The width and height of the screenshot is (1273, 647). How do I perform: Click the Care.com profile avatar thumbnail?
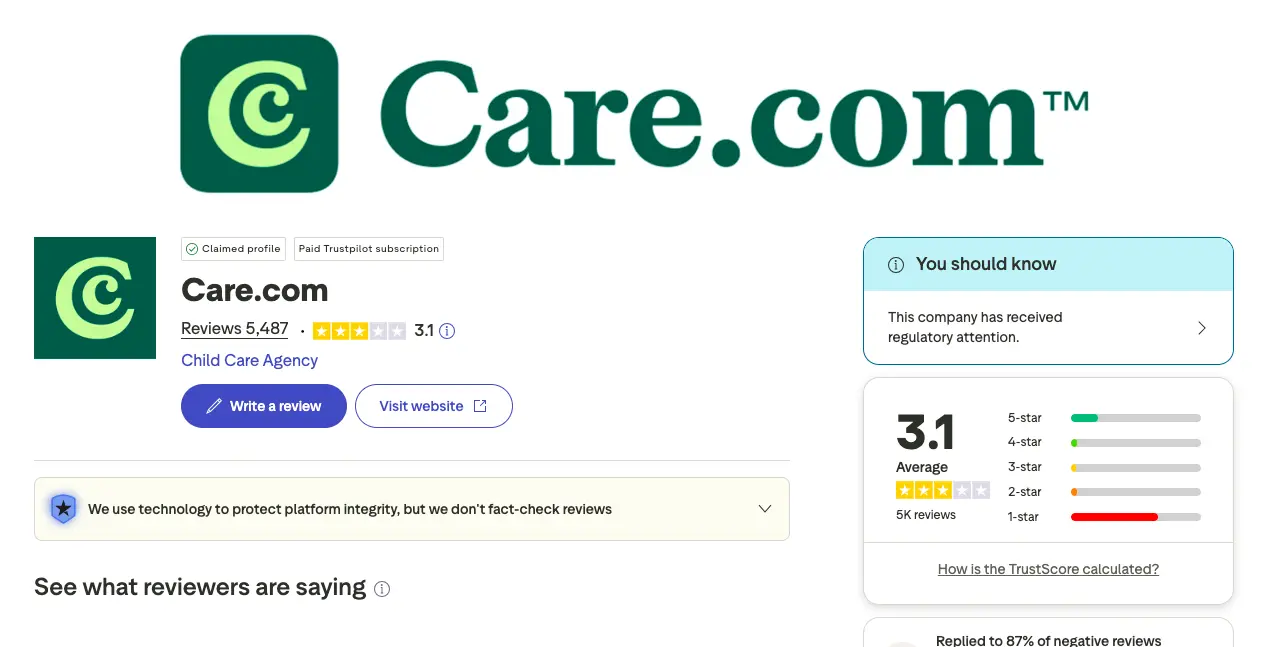[95, 297]
